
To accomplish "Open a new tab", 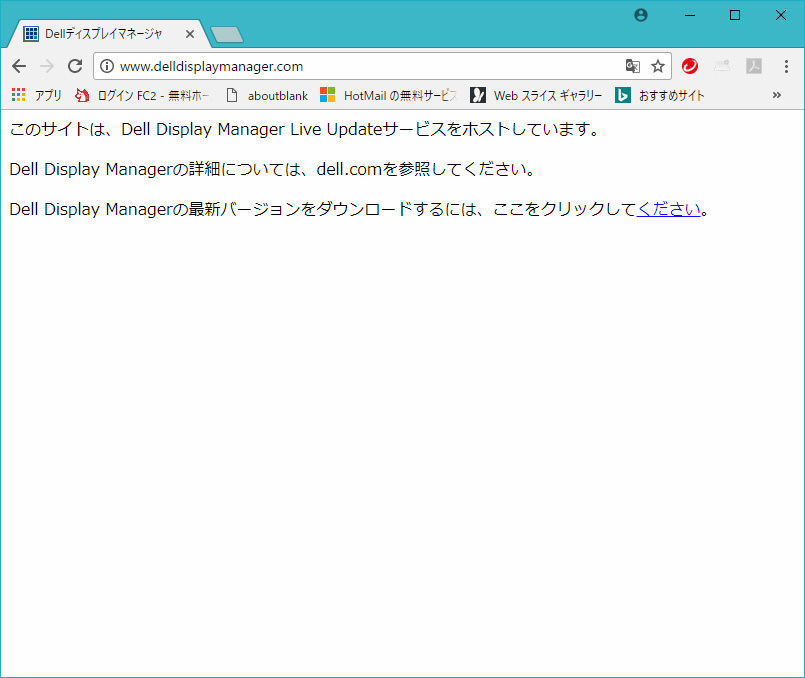I will [228, 35].
